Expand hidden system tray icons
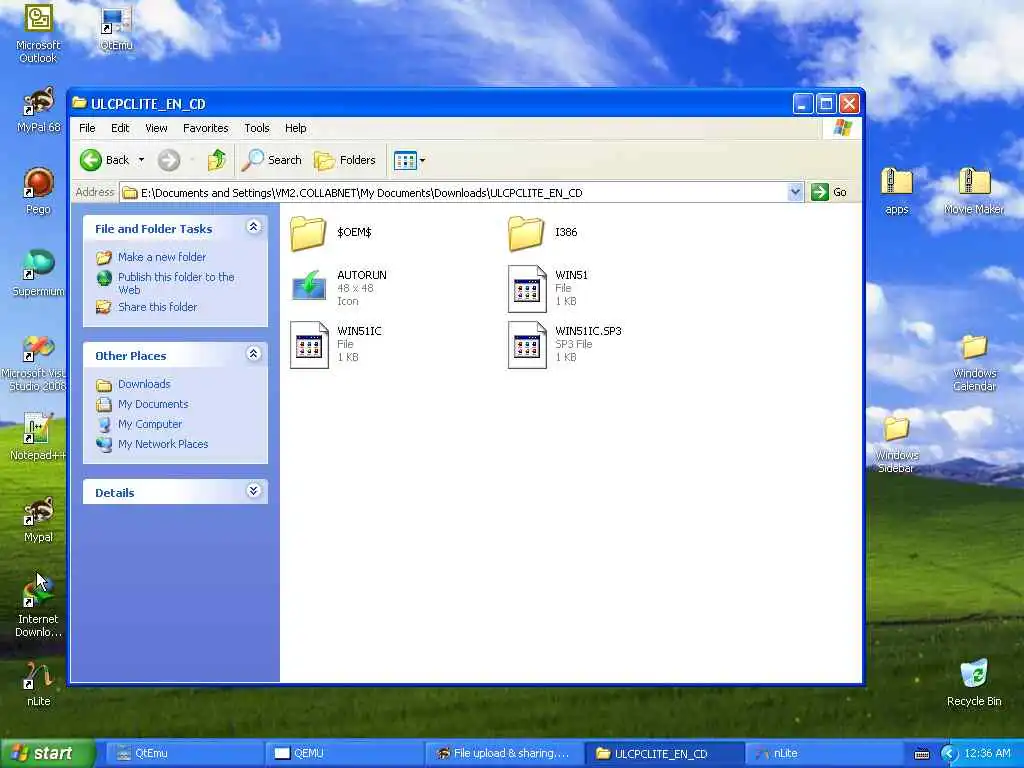This screenshot has width=1024, height=768. pos(949,754)
